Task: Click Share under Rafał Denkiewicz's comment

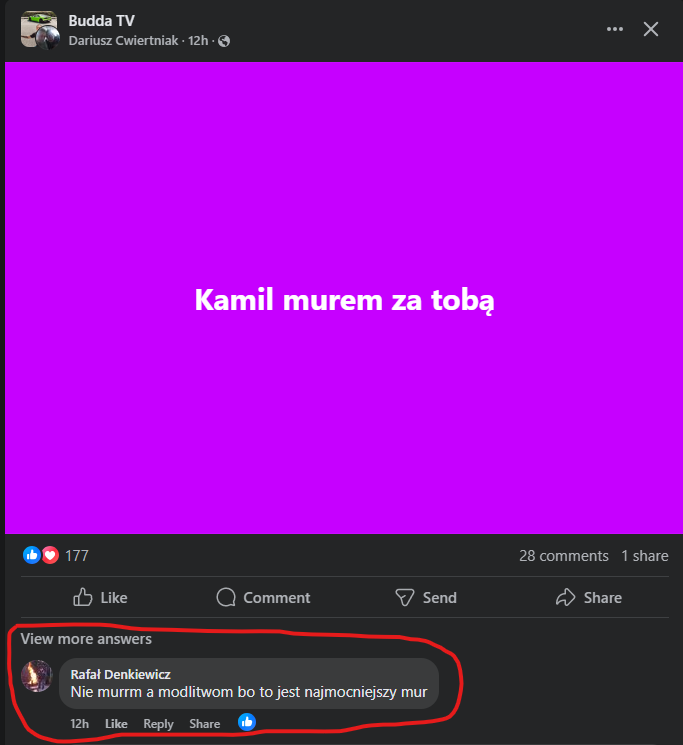Action: tap(204, 724)
